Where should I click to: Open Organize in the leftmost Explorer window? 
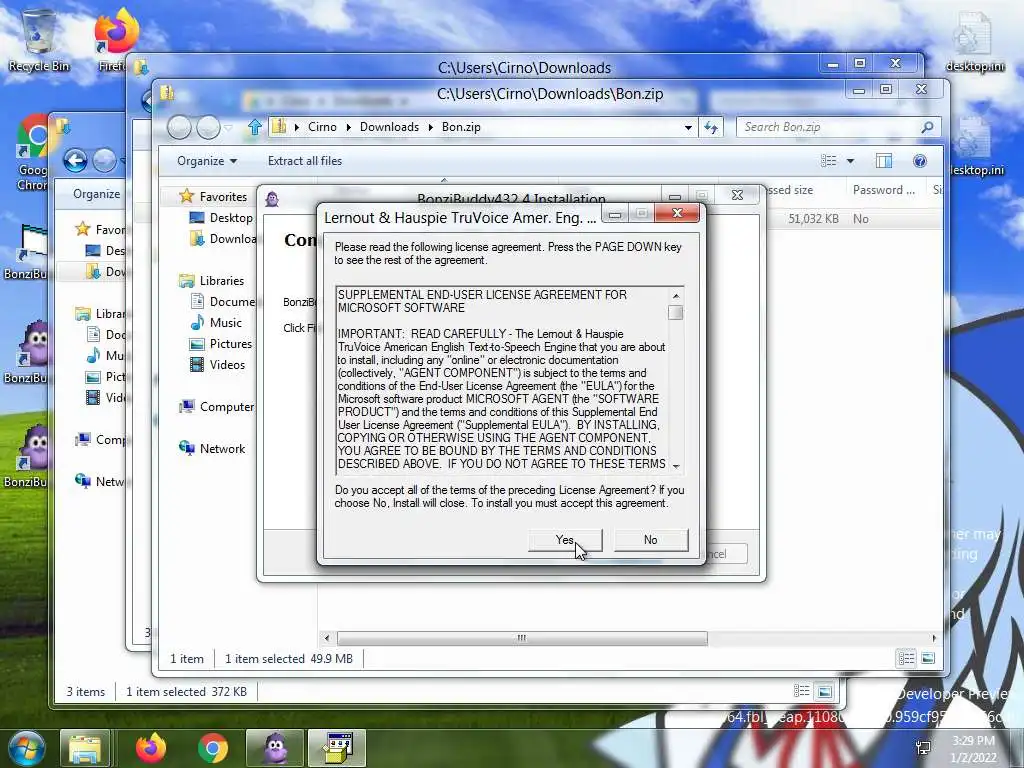96,194
